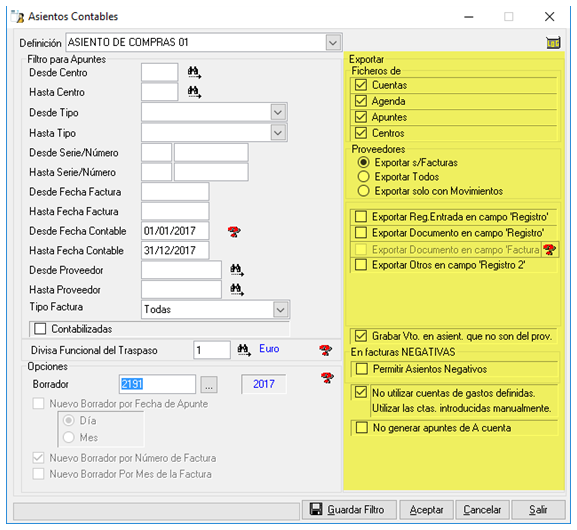Enable the Contabilizadas checkbox
This screenshot has width=577, height=530.
tap(40, 329)
